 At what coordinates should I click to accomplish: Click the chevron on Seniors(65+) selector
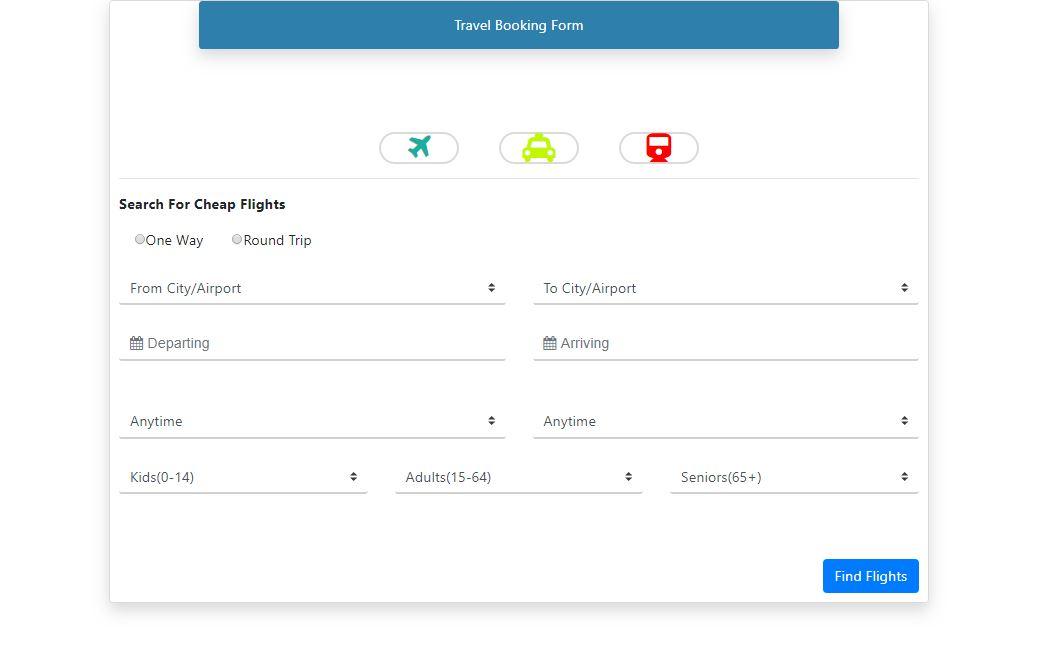[x=904, y=476]
